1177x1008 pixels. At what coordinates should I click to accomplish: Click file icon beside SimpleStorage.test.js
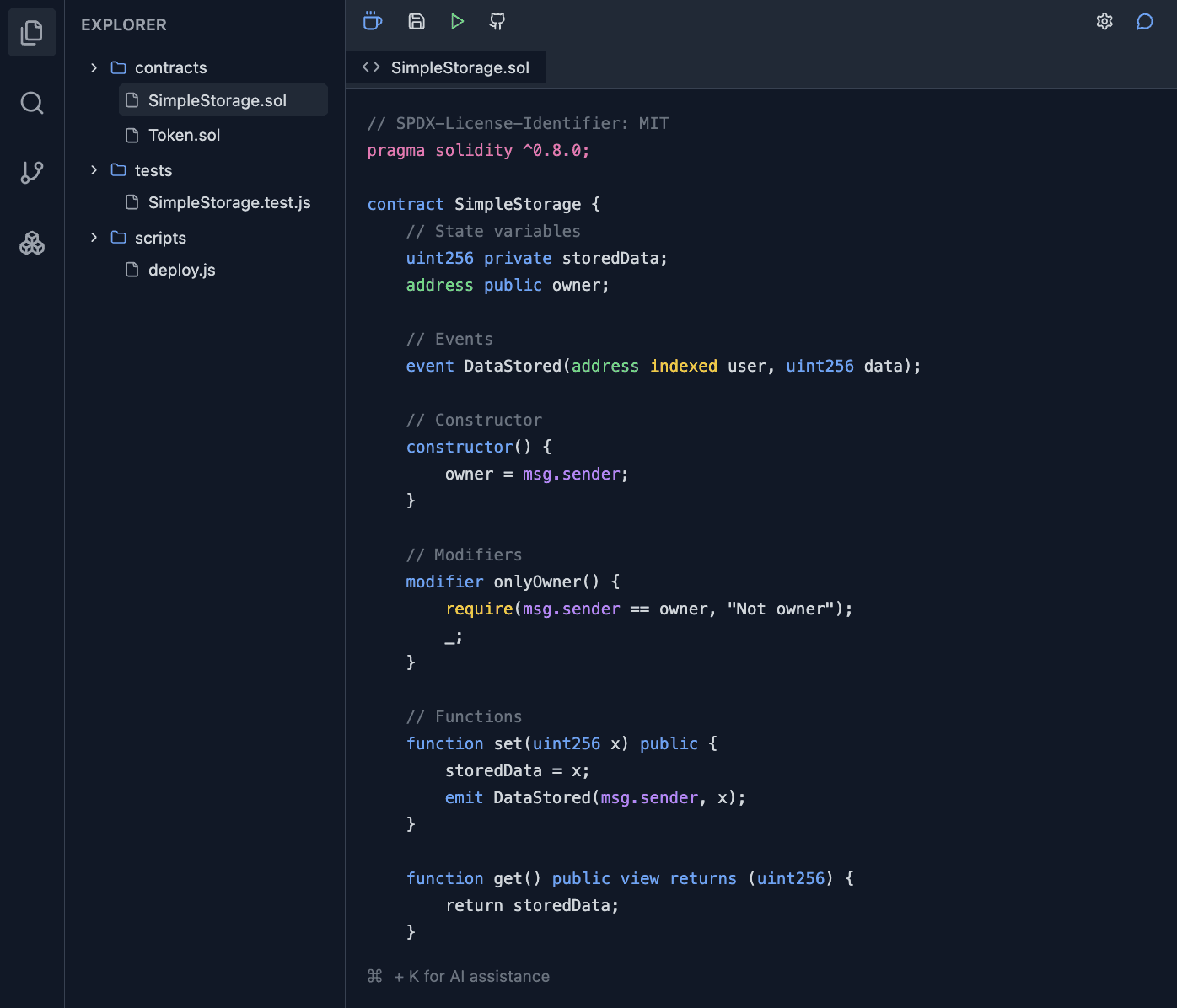click(132, 202)
